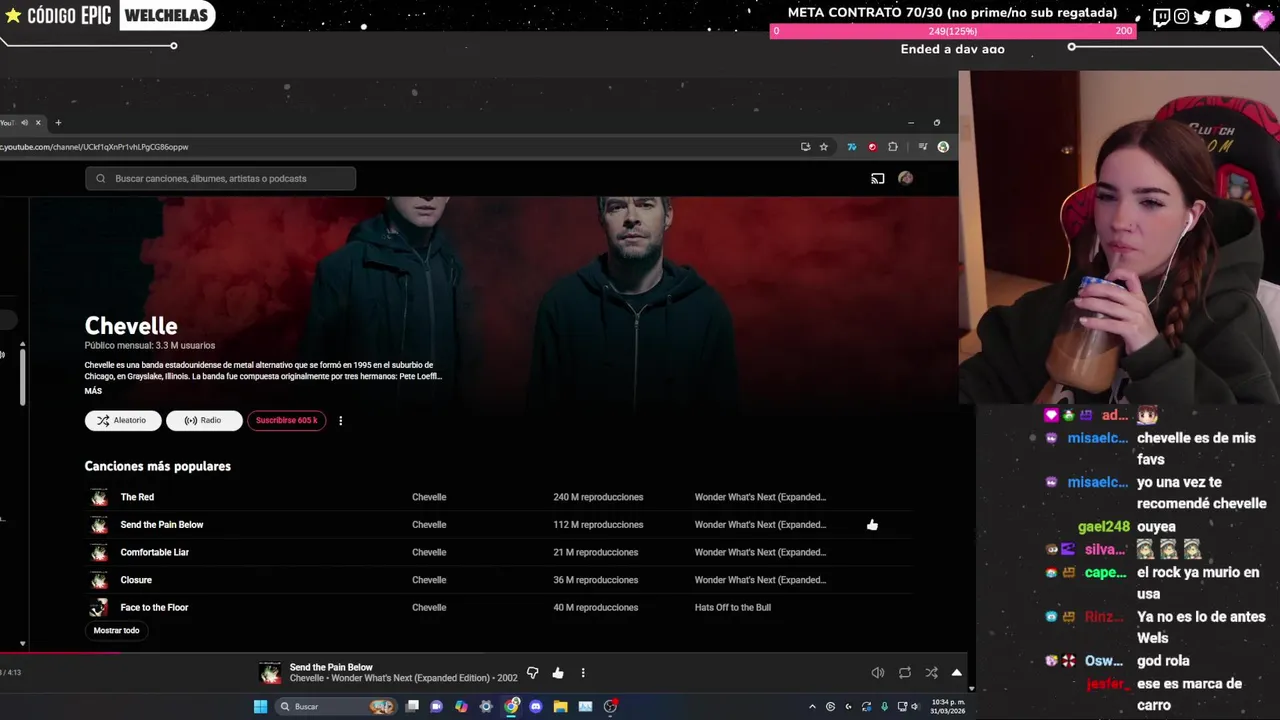This screenshot has height=720, width=1280.
Task: Click the taskbar icon with red badge
Action: click(610, 706)
